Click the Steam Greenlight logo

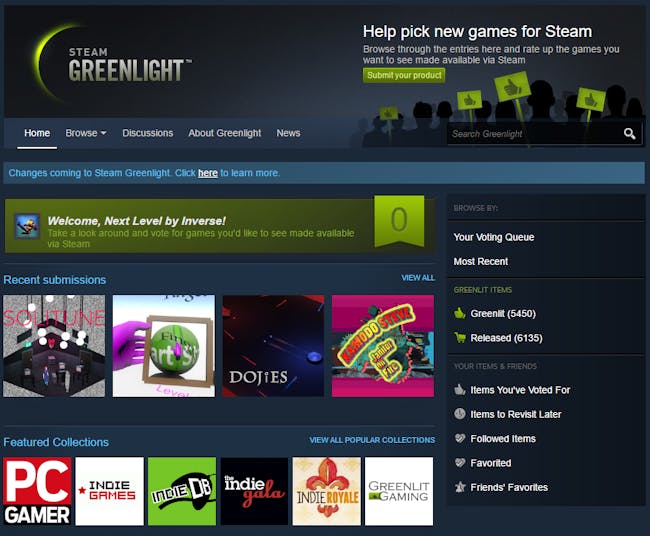[114, 64]
